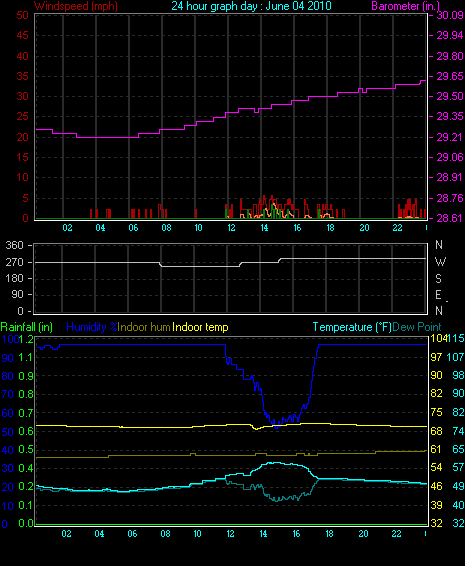Click the yellow 97 indoor temp value
465x566 pixels.
[436, 357]
